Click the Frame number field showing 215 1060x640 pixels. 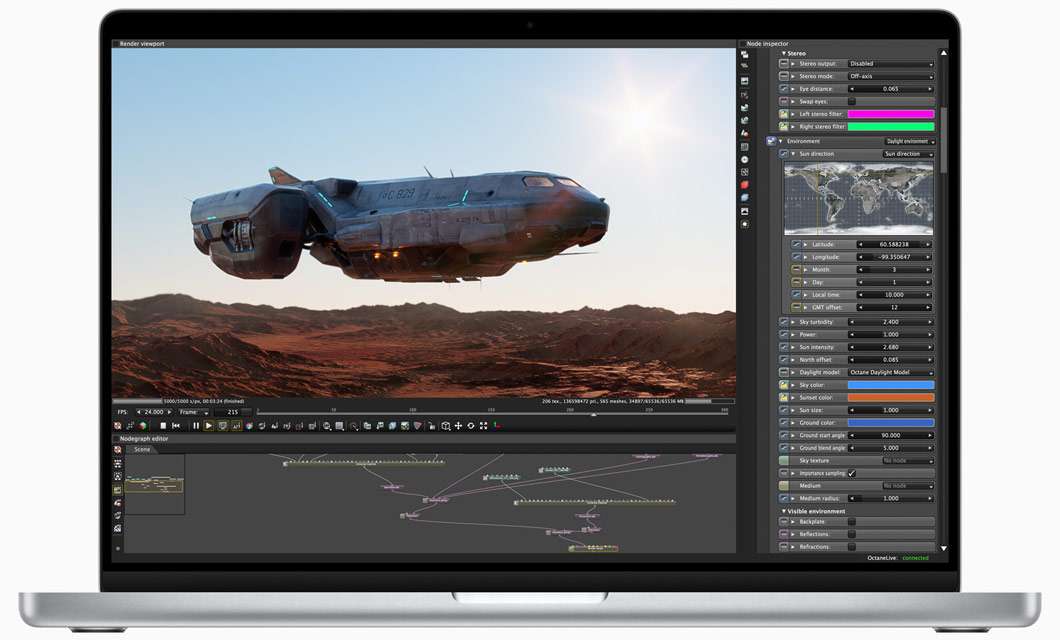(x=231, y=412)
